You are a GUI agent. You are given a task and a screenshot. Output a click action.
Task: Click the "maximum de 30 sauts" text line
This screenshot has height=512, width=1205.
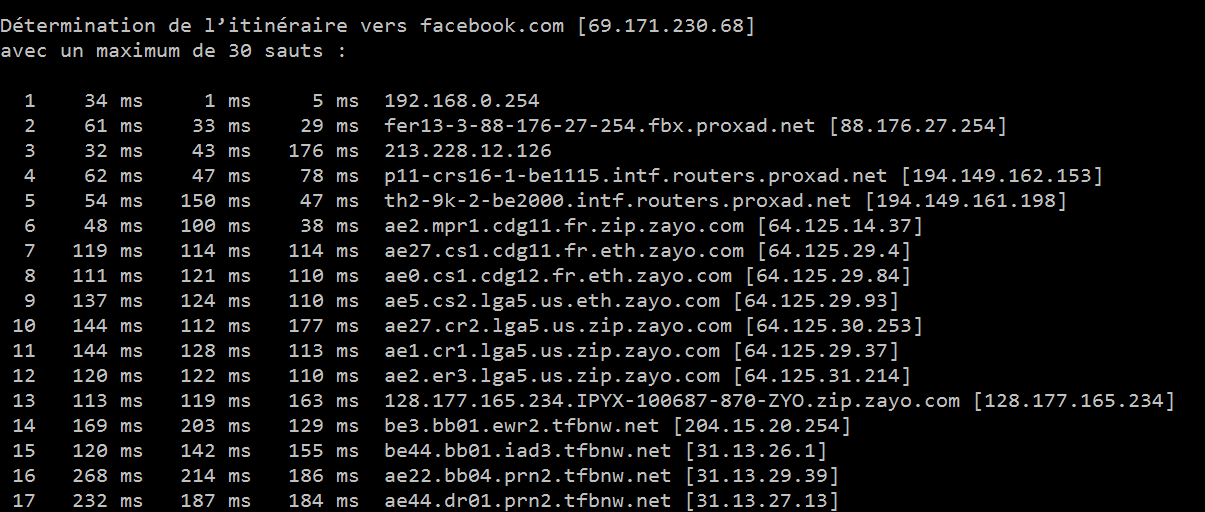[172, 51]
